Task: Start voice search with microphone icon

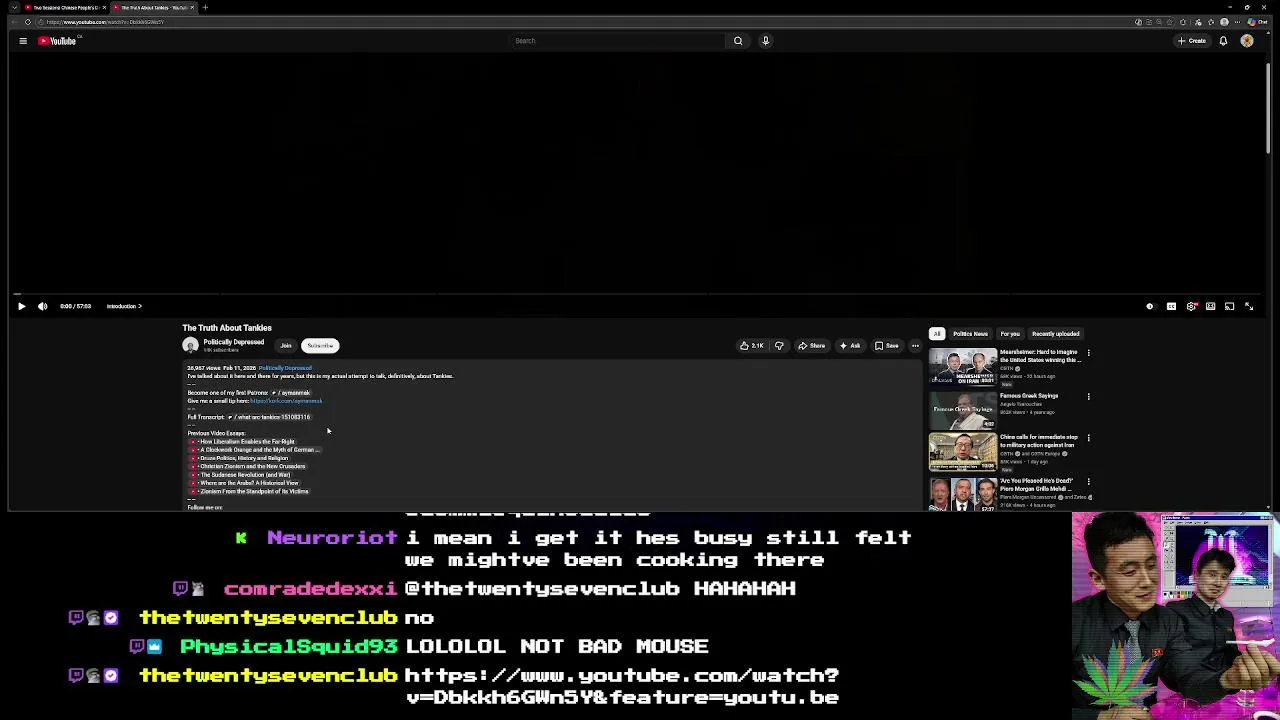Action: tap(766, 41)
